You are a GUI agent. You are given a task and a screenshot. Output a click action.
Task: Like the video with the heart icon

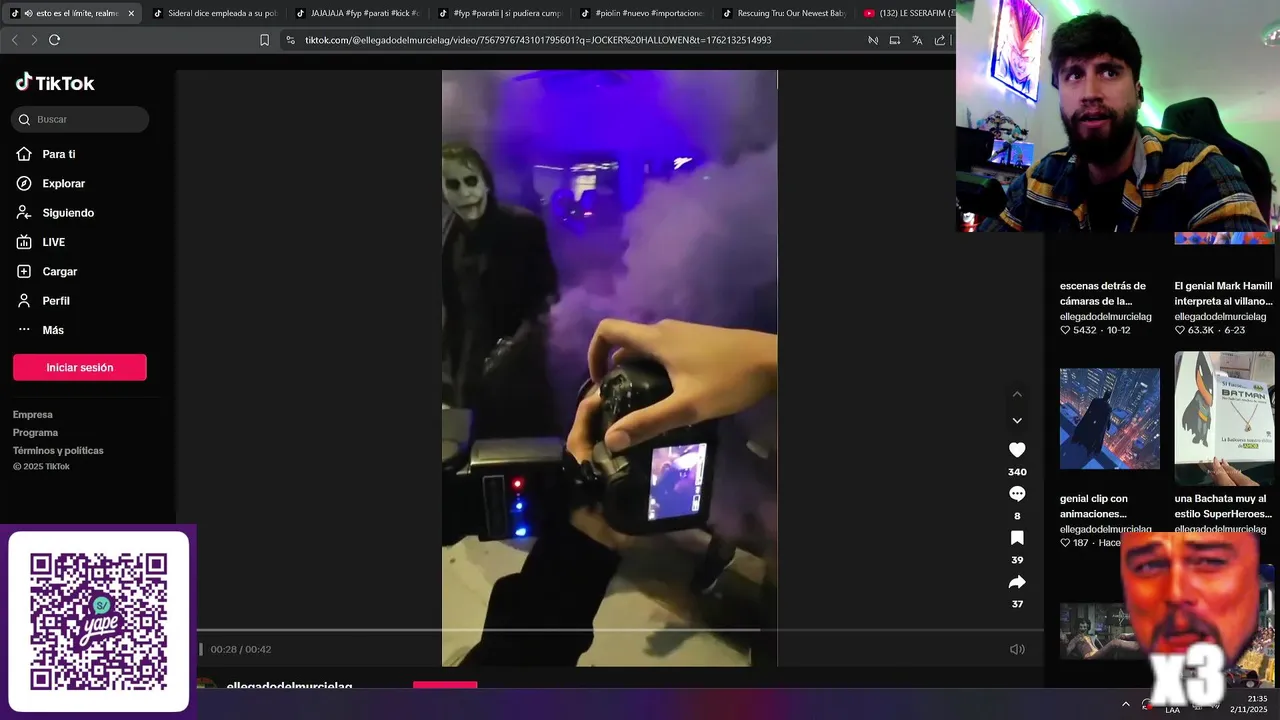[x=1017, y=450]
